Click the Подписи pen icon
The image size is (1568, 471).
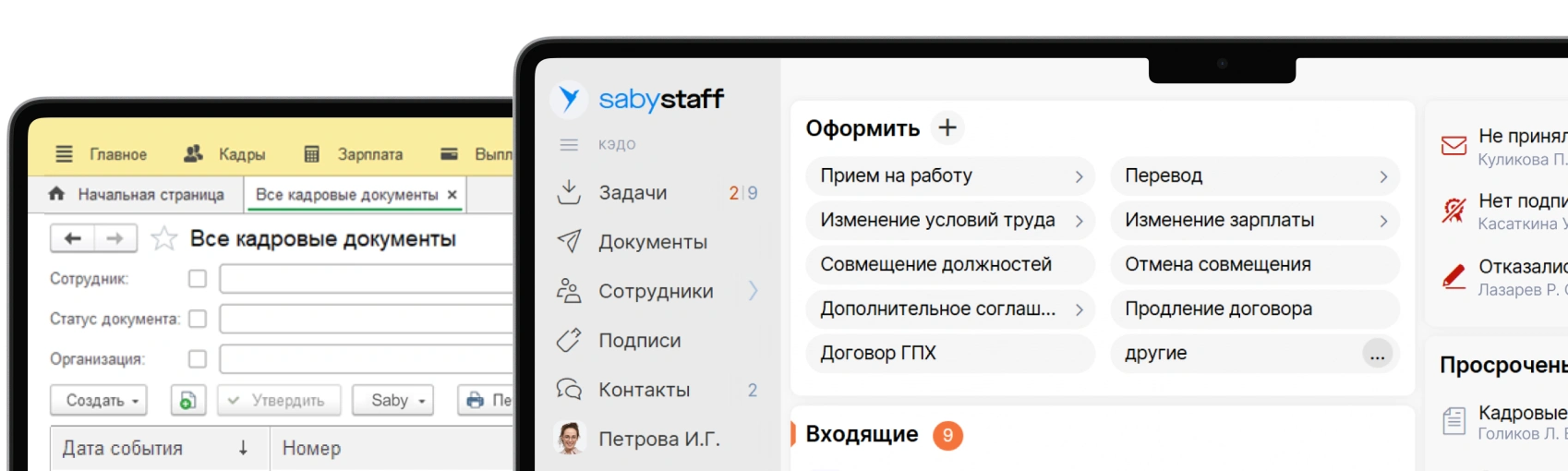tap(569, 340)
